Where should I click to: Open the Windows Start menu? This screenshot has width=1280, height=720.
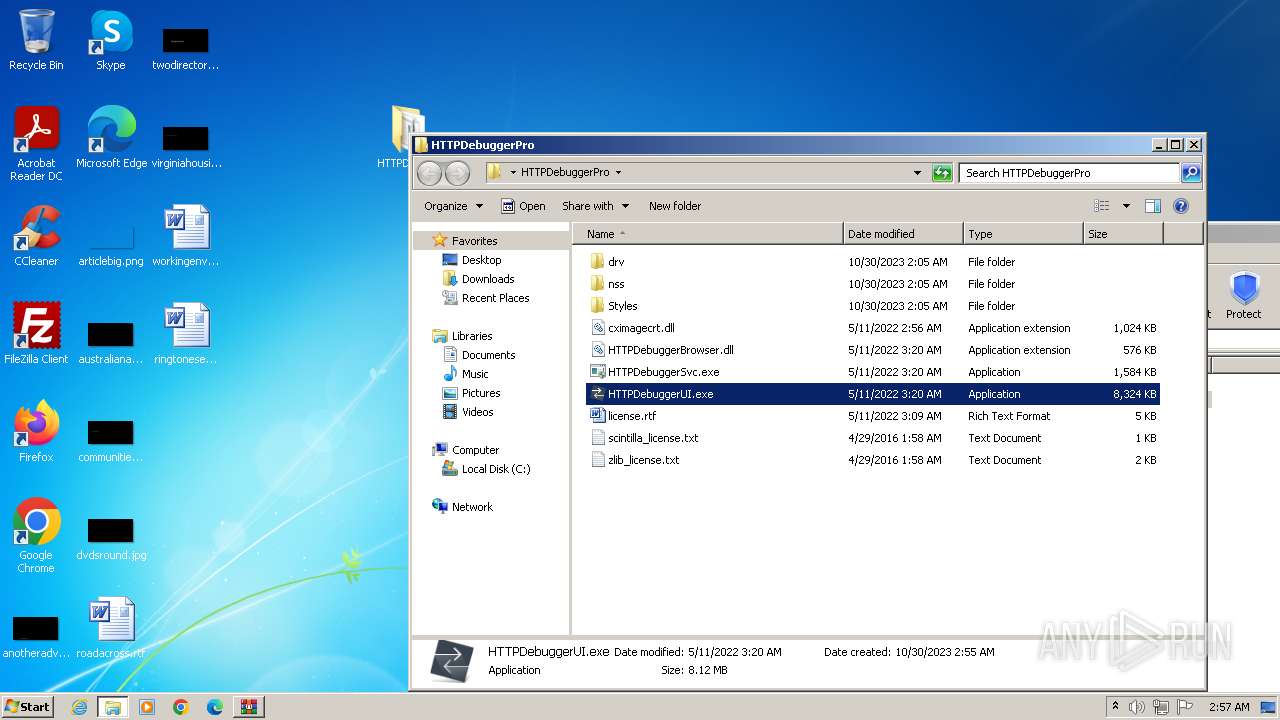click(x=27, y=707)
